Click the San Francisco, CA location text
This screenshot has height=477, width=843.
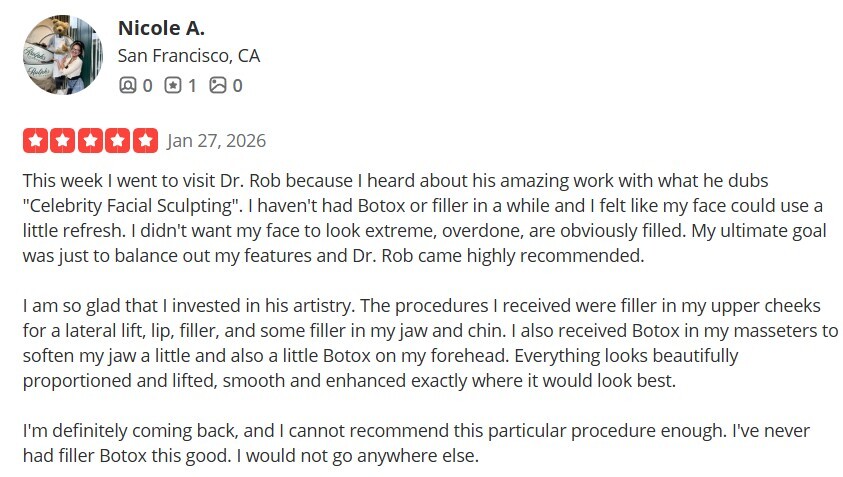pyautogui.click(x=189, y=56)
